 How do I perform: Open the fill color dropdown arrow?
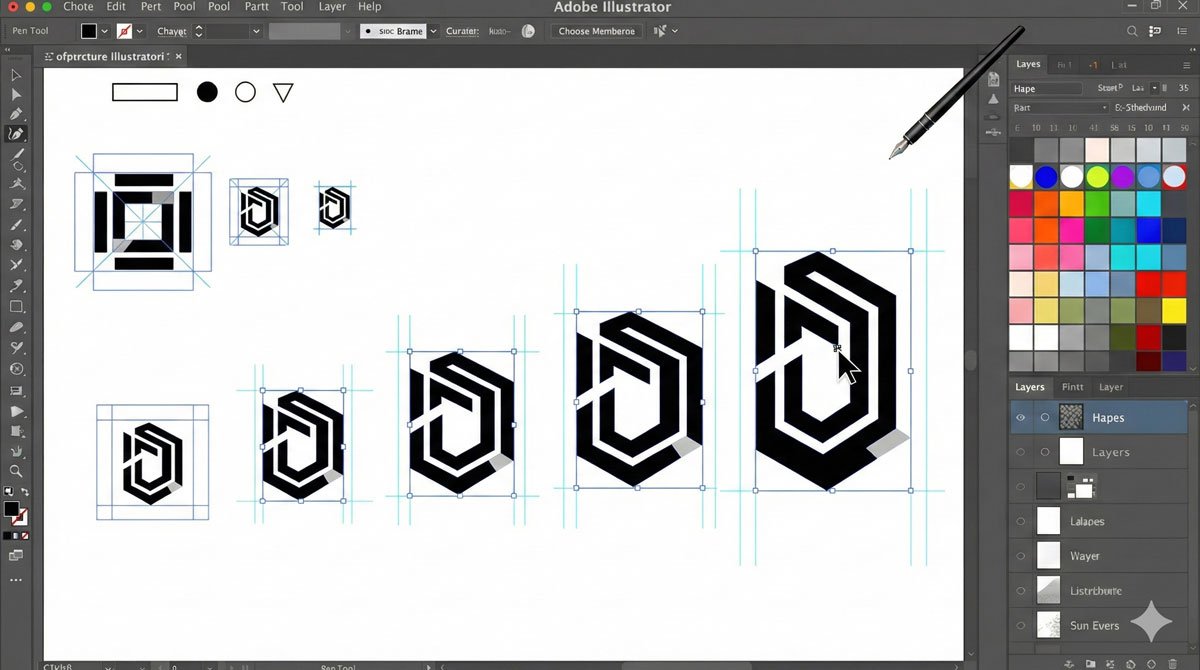(x=105, y=31)
